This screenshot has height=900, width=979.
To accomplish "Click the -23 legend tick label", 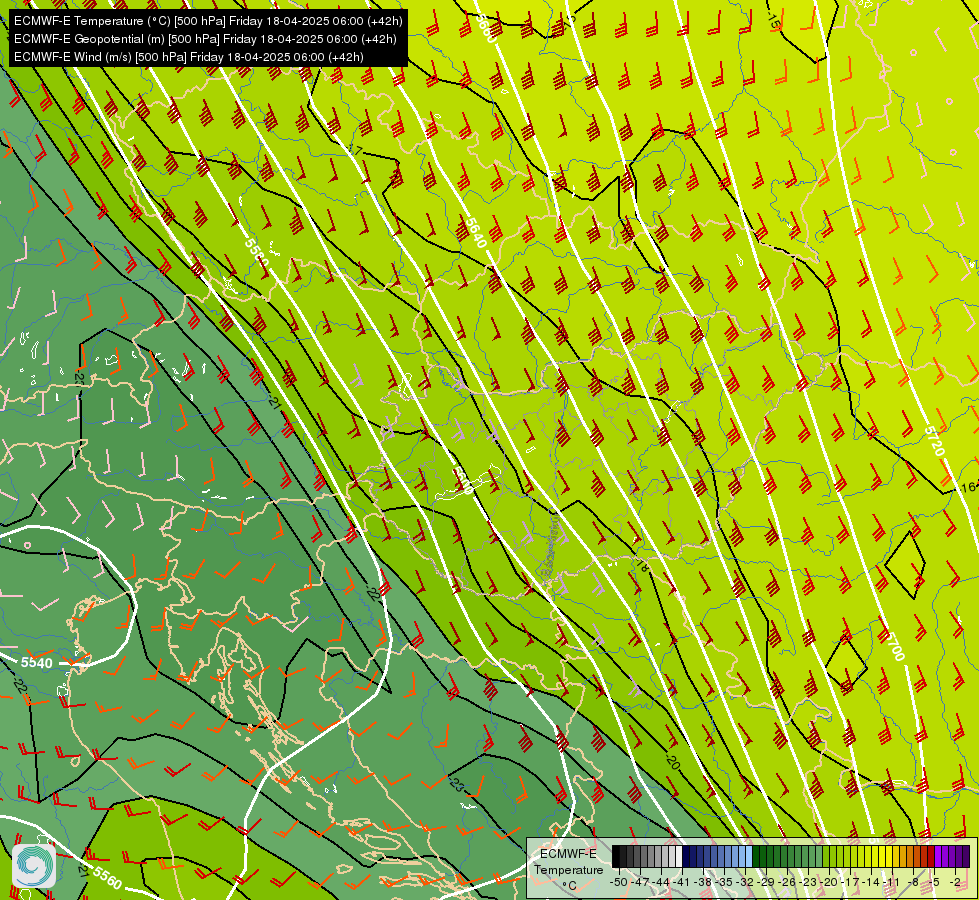I will tap(808, 882).
